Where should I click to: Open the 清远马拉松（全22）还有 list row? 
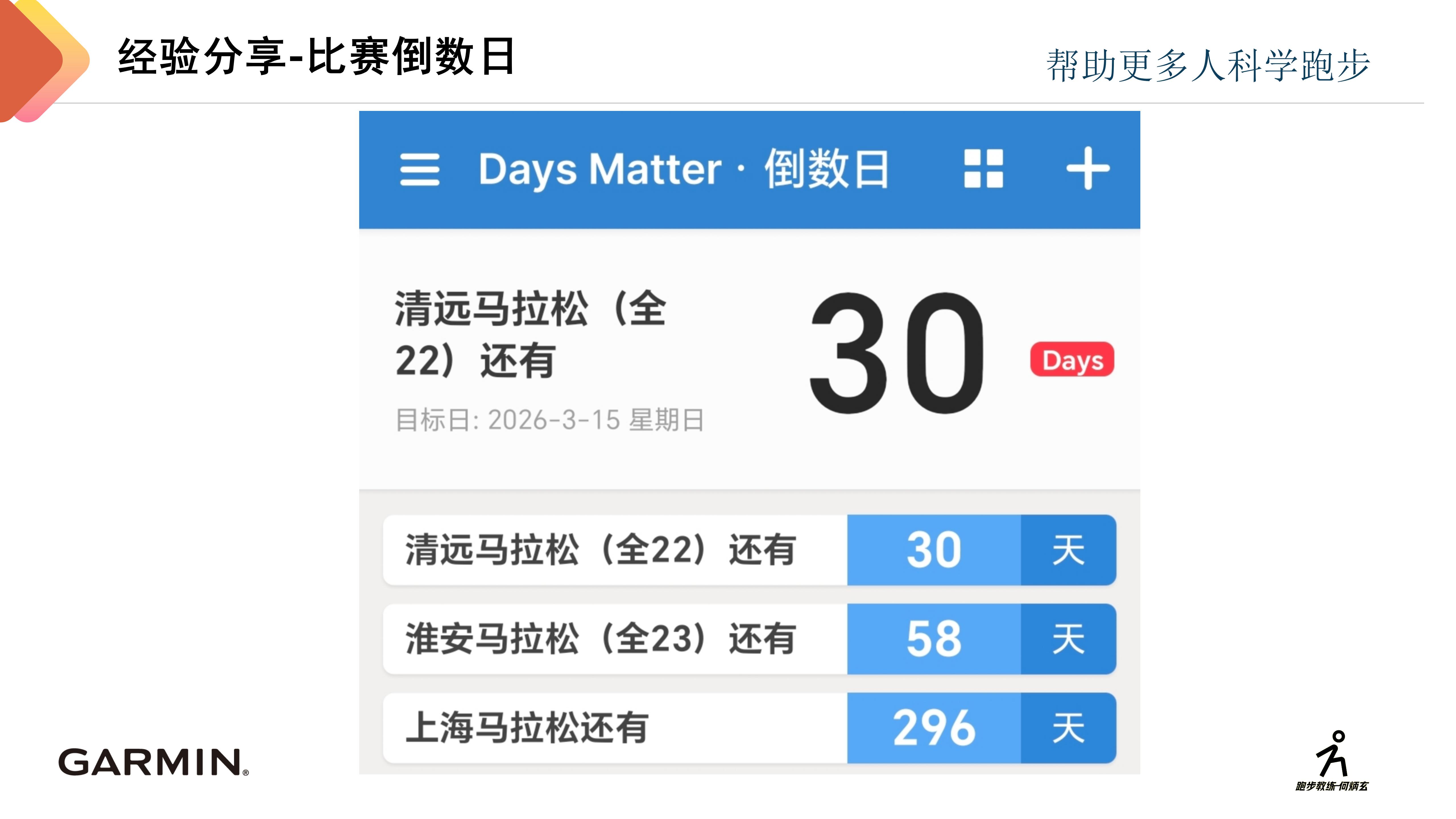[600, 550]
